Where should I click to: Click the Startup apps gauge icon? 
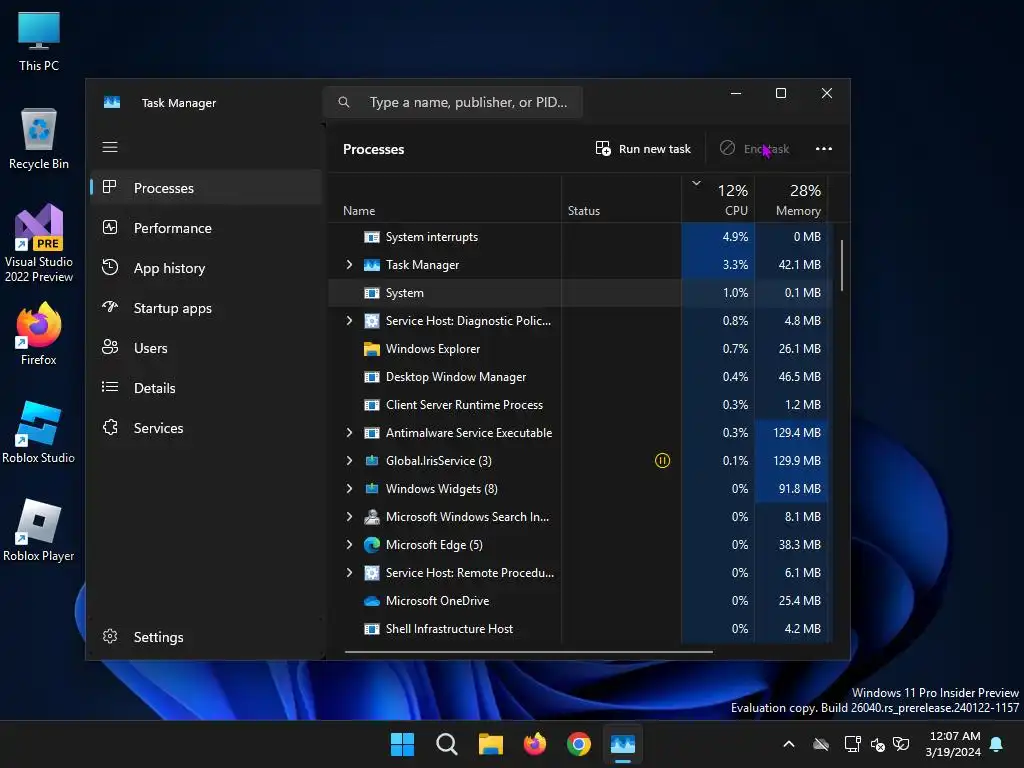(110, 307)
